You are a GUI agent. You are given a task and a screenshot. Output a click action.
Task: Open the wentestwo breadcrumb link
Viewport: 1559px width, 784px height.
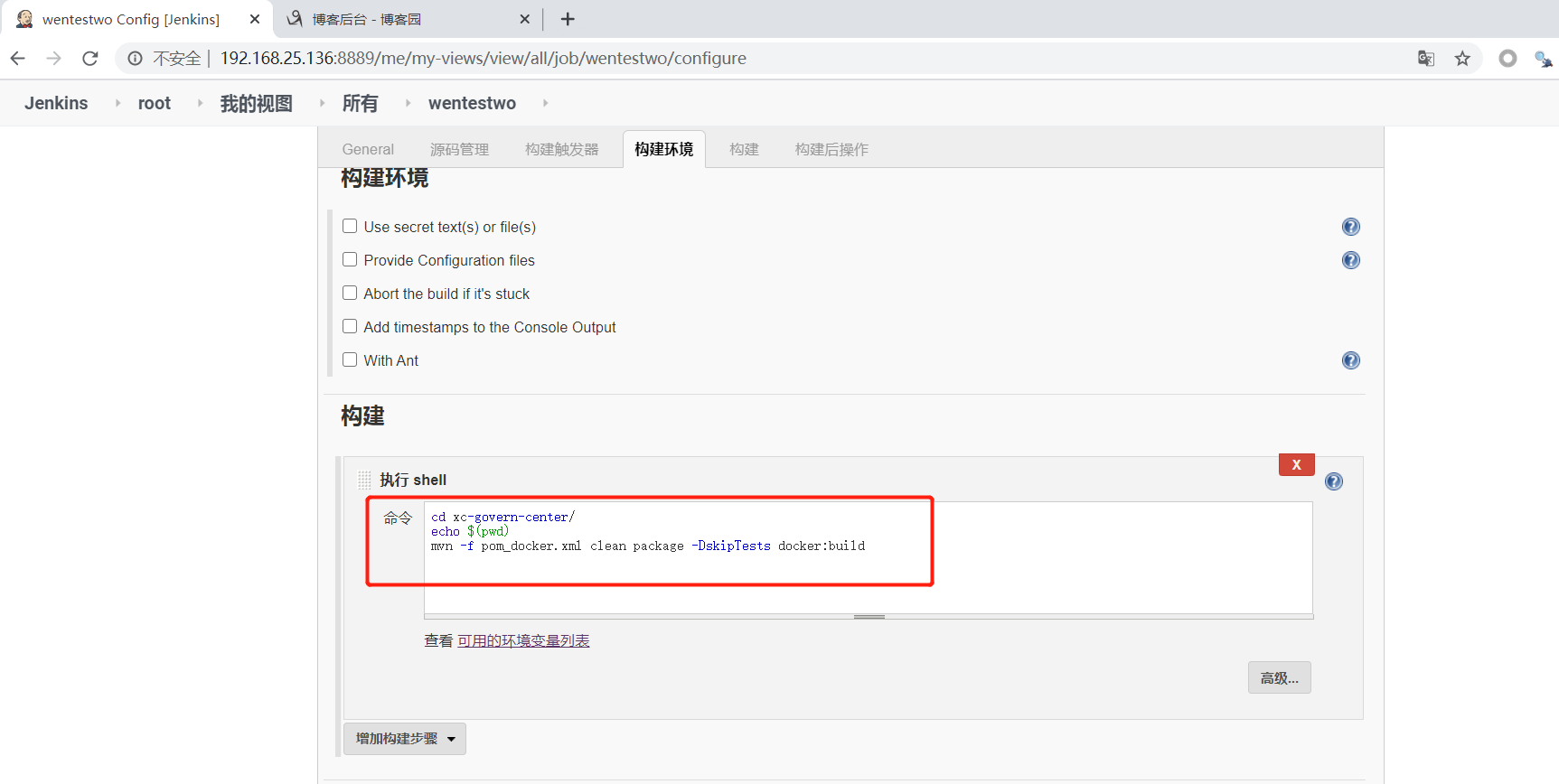point(472,103)
